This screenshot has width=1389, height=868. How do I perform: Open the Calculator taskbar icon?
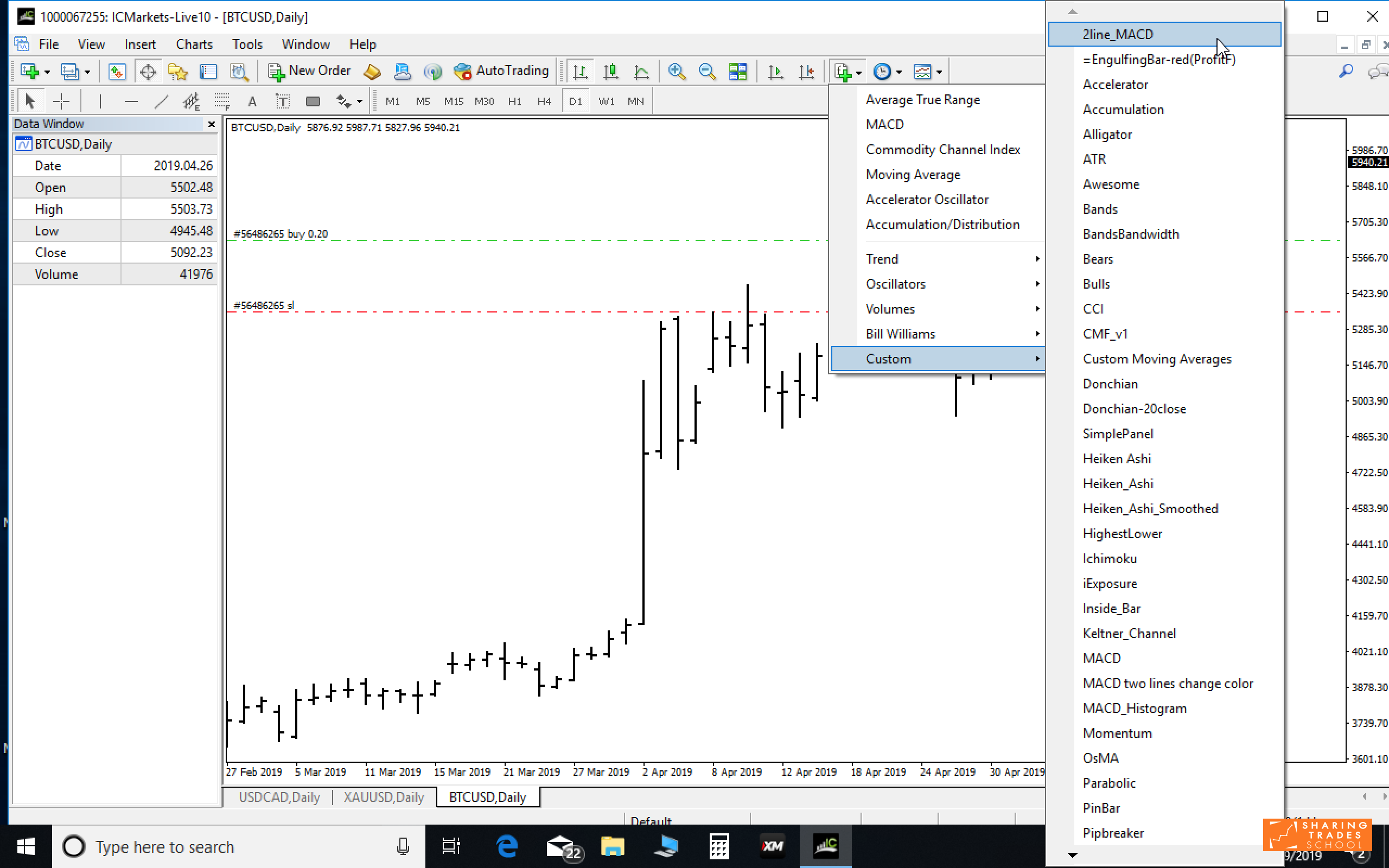[x=718, y=846]
